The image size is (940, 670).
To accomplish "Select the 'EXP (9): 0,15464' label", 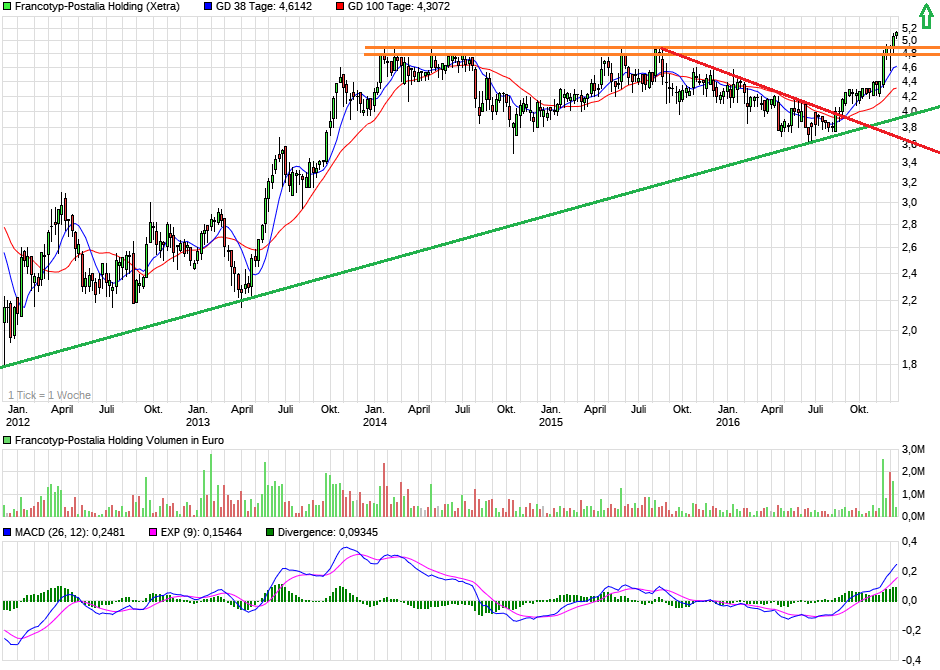I will (201, 532).
